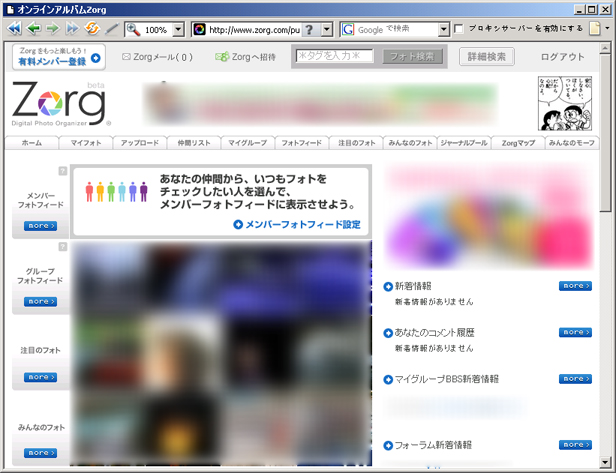Click the blue arrow icon on member registration
Viewport: 616px width, 473px height.
[95, 58]
